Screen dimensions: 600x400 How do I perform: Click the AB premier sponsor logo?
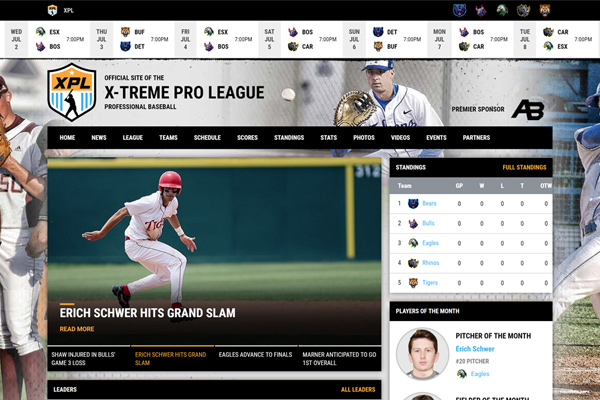527,109
